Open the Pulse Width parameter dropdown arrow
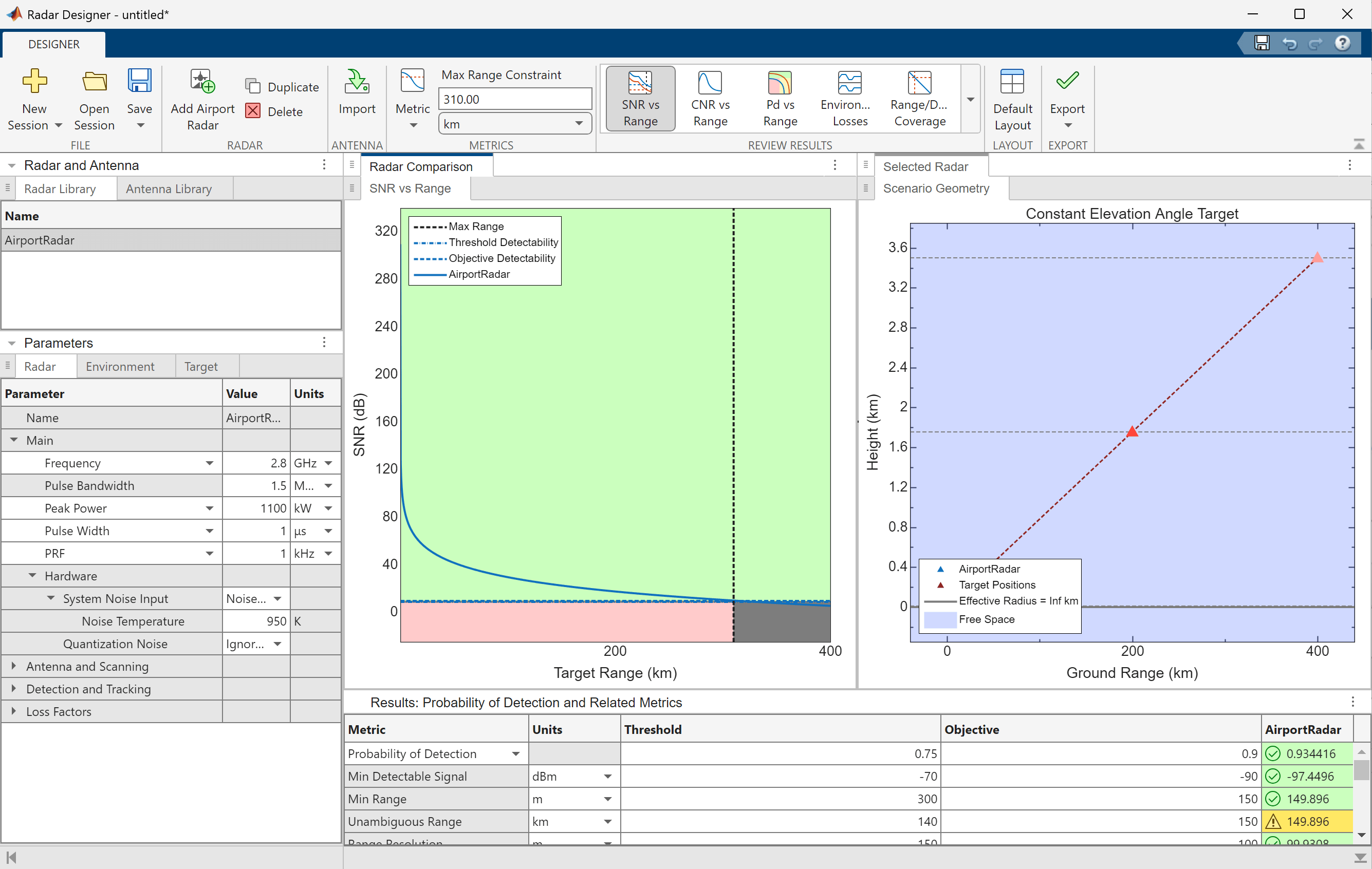 [x=210, y=531]
